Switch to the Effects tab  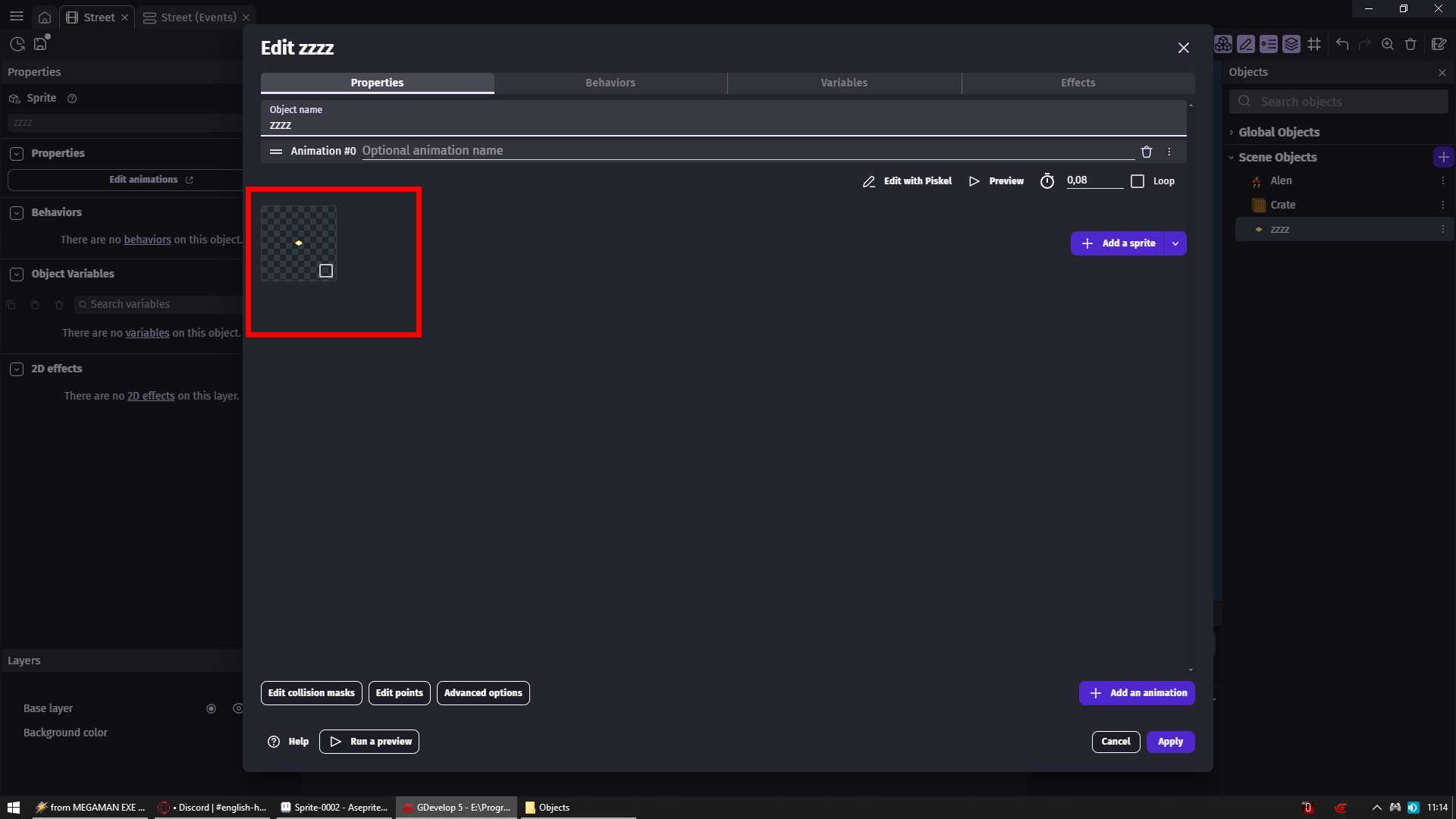1078,83
